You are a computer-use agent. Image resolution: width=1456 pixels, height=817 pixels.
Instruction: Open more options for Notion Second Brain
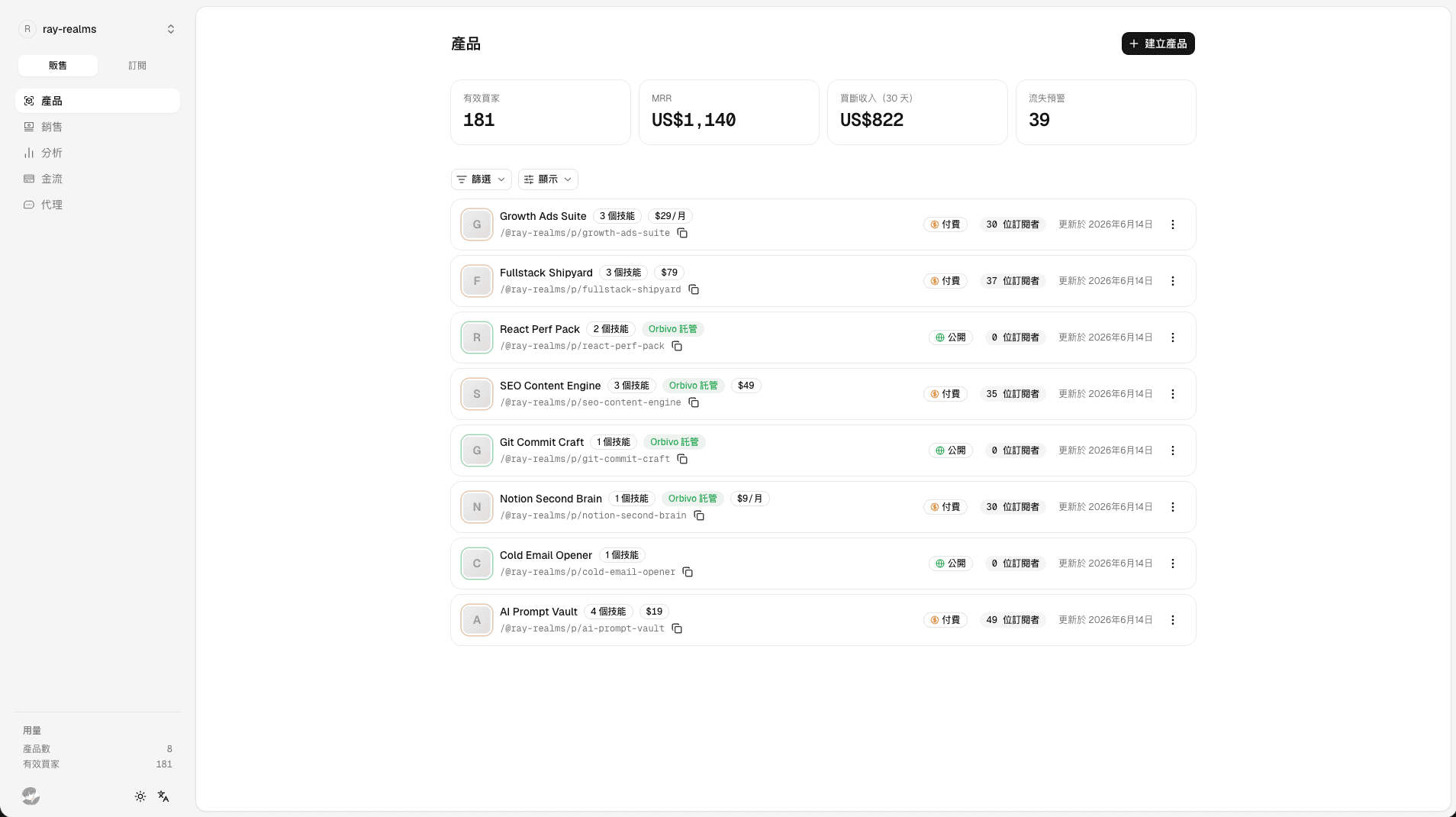point(1173,507)
